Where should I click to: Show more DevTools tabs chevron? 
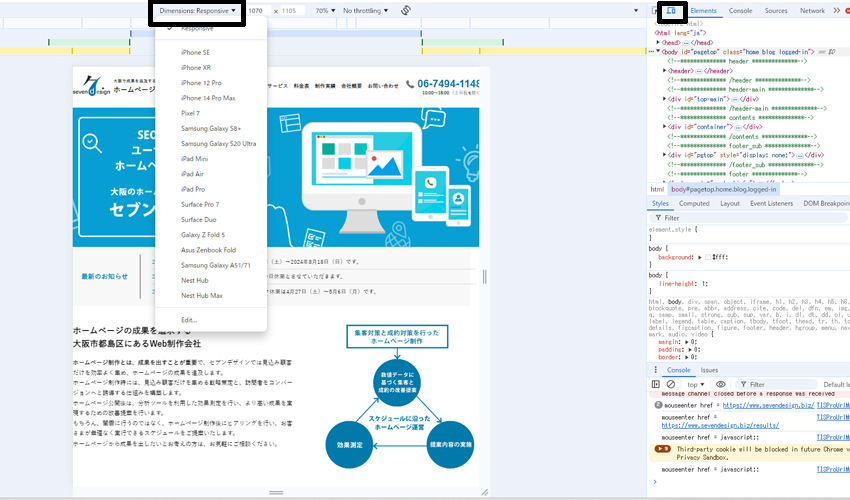tap(836, 10)
